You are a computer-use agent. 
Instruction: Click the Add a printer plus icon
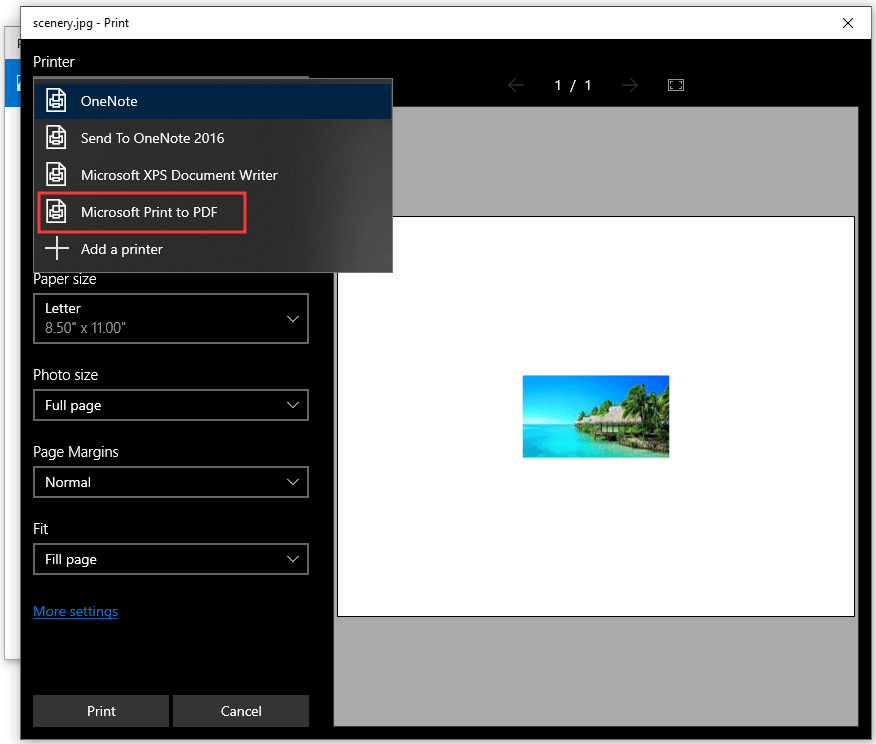click(x=56, y=248)
